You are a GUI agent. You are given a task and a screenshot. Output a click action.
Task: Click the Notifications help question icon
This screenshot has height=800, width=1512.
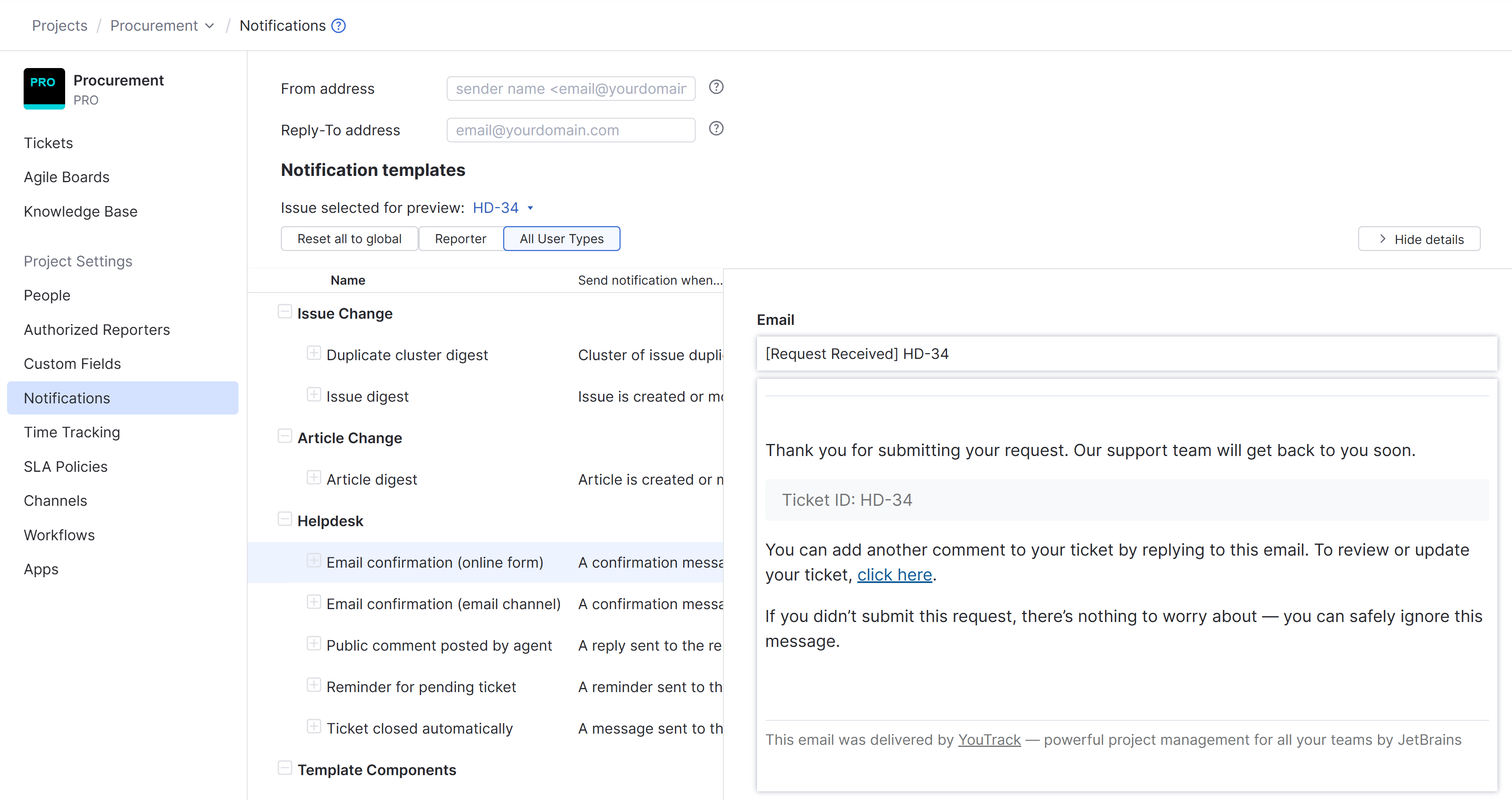(338, 26)
